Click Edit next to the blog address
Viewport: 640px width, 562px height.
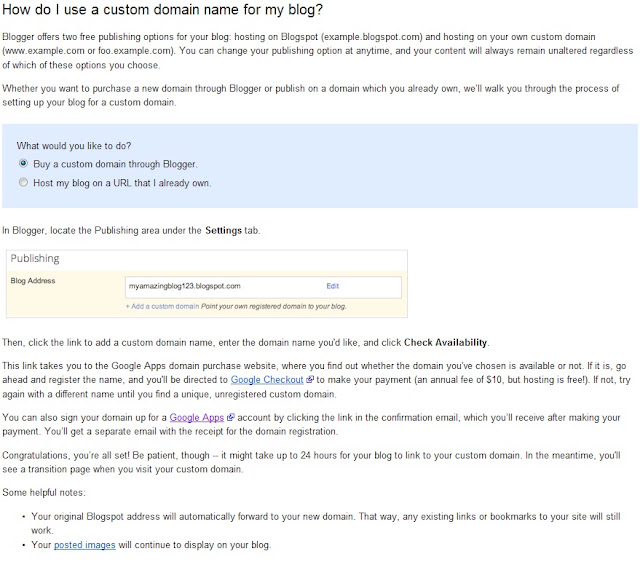[333, 286]
